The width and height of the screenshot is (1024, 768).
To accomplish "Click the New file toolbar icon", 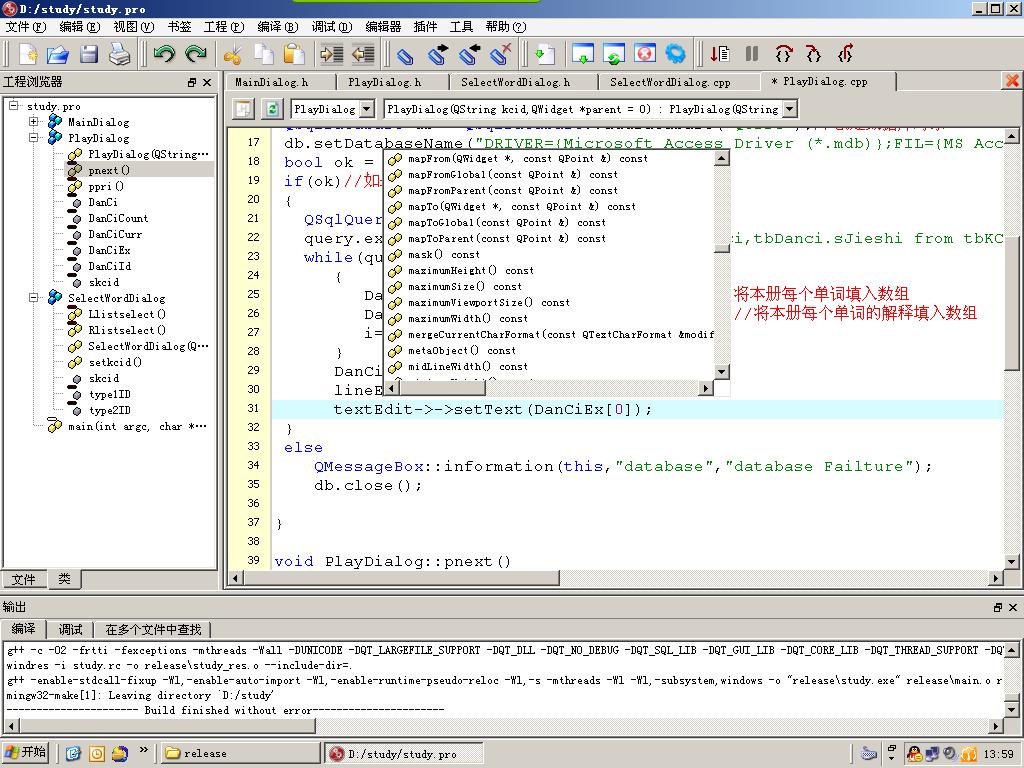I will pos(27,54).
